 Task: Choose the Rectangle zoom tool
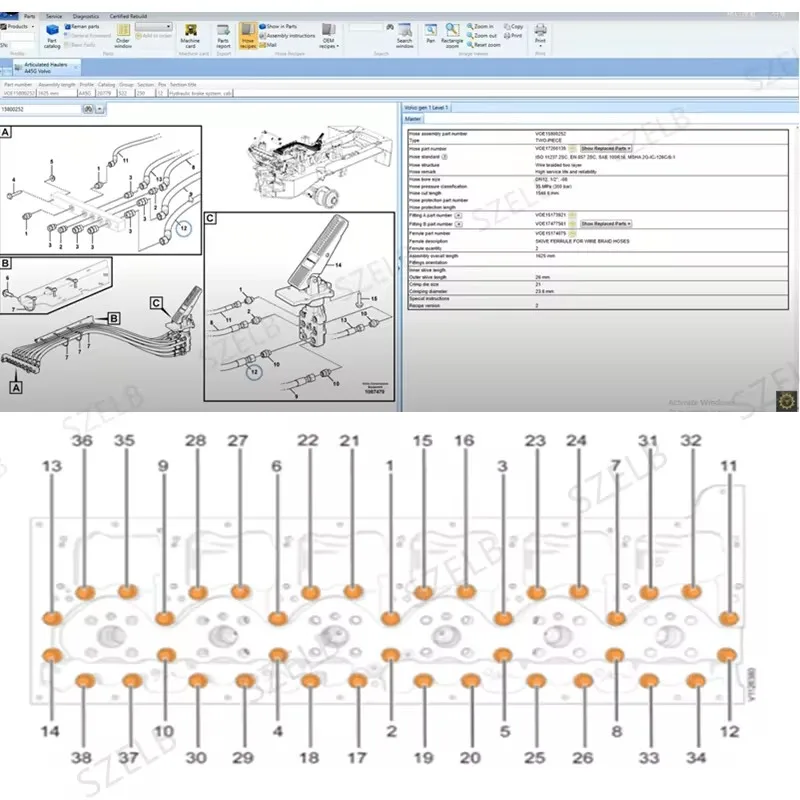tap(452, 36)
